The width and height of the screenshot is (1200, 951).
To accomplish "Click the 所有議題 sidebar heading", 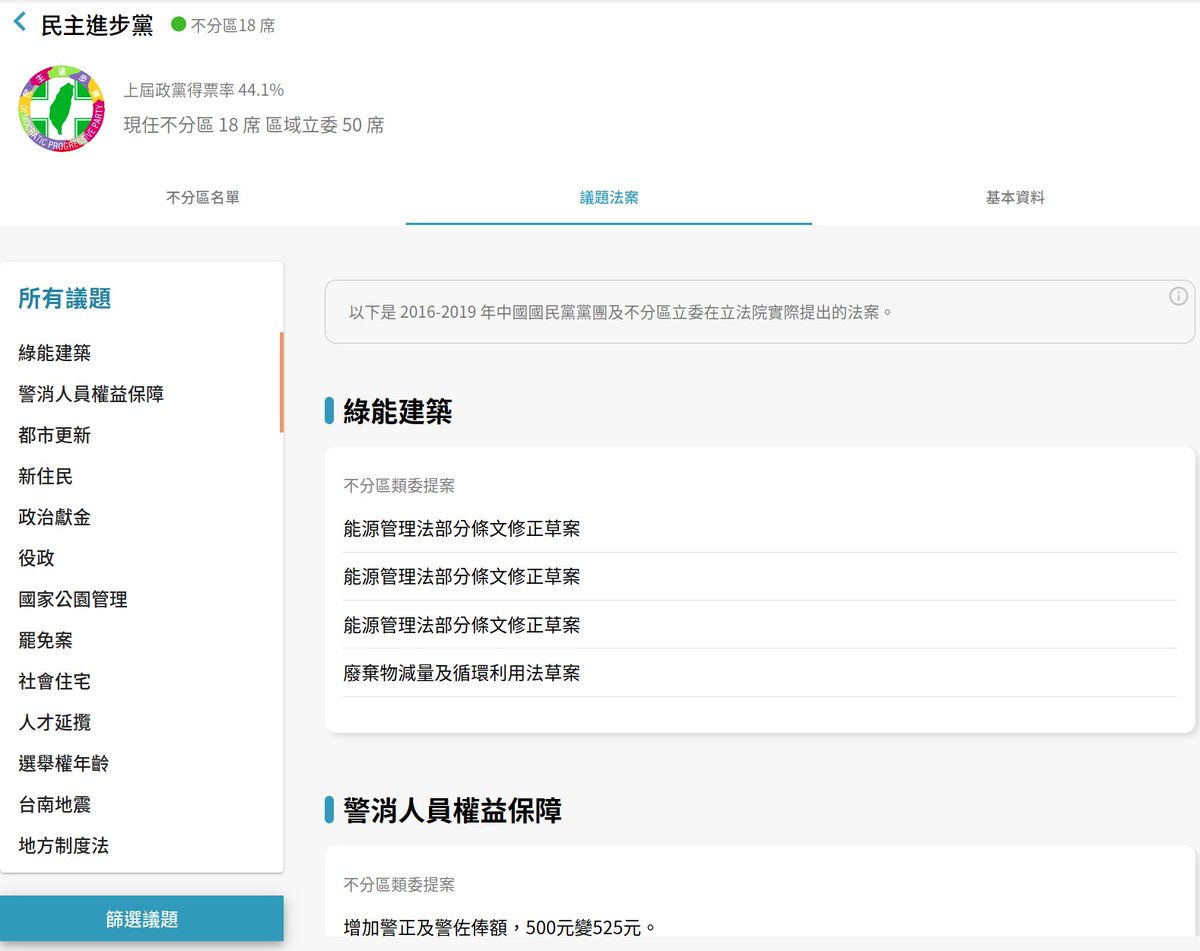I will (x=65, y=298).
